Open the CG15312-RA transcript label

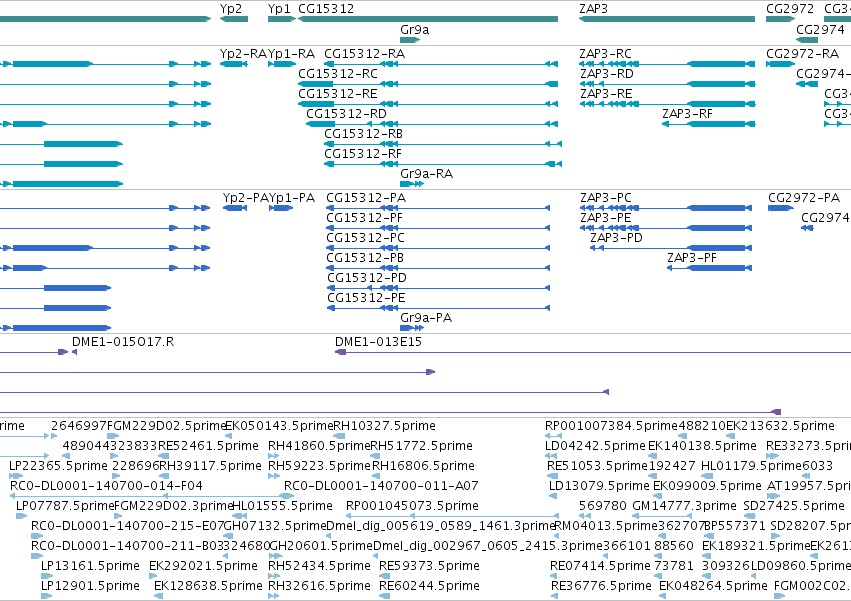click(x=365, y=54)
